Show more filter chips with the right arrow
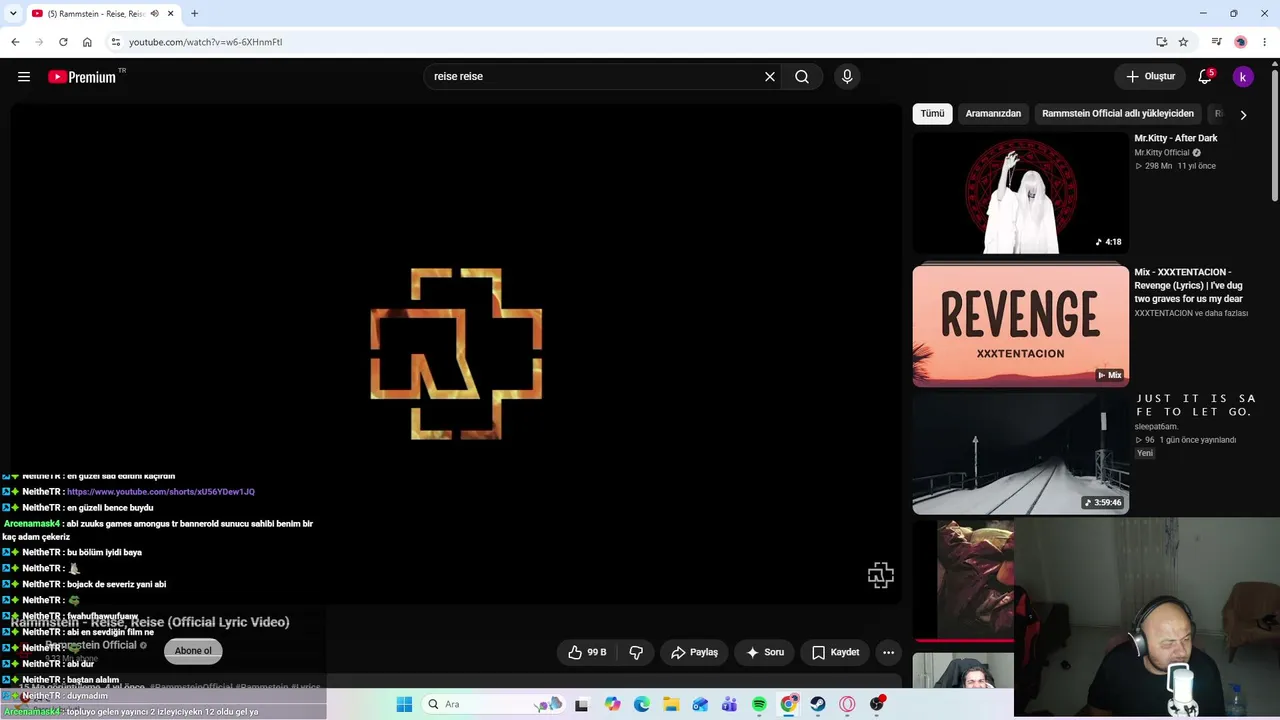The image size is (1280, 720). (1243, 115)
